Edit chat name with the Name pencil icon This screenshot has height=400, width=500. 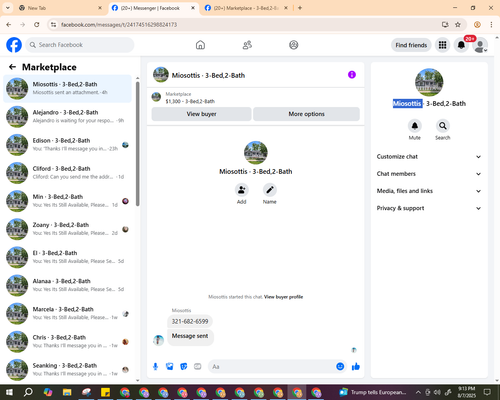click(x=270, y=190)
